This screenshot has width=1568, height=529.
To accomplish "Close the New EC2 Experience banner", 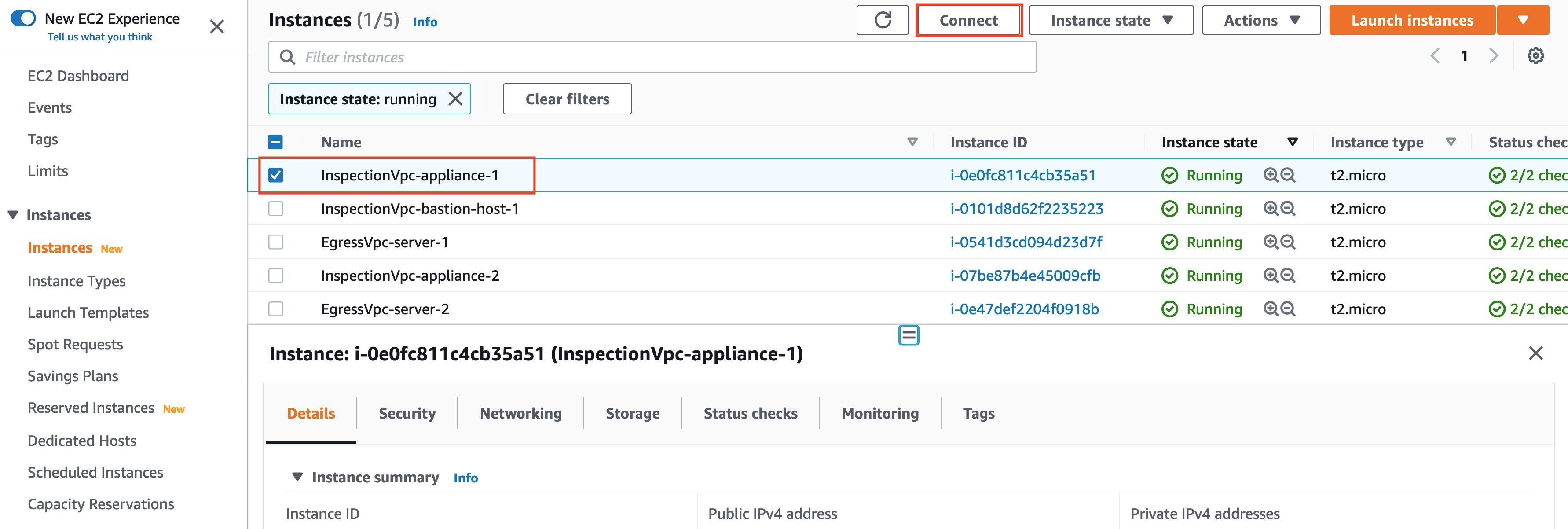I will (217, 26).
